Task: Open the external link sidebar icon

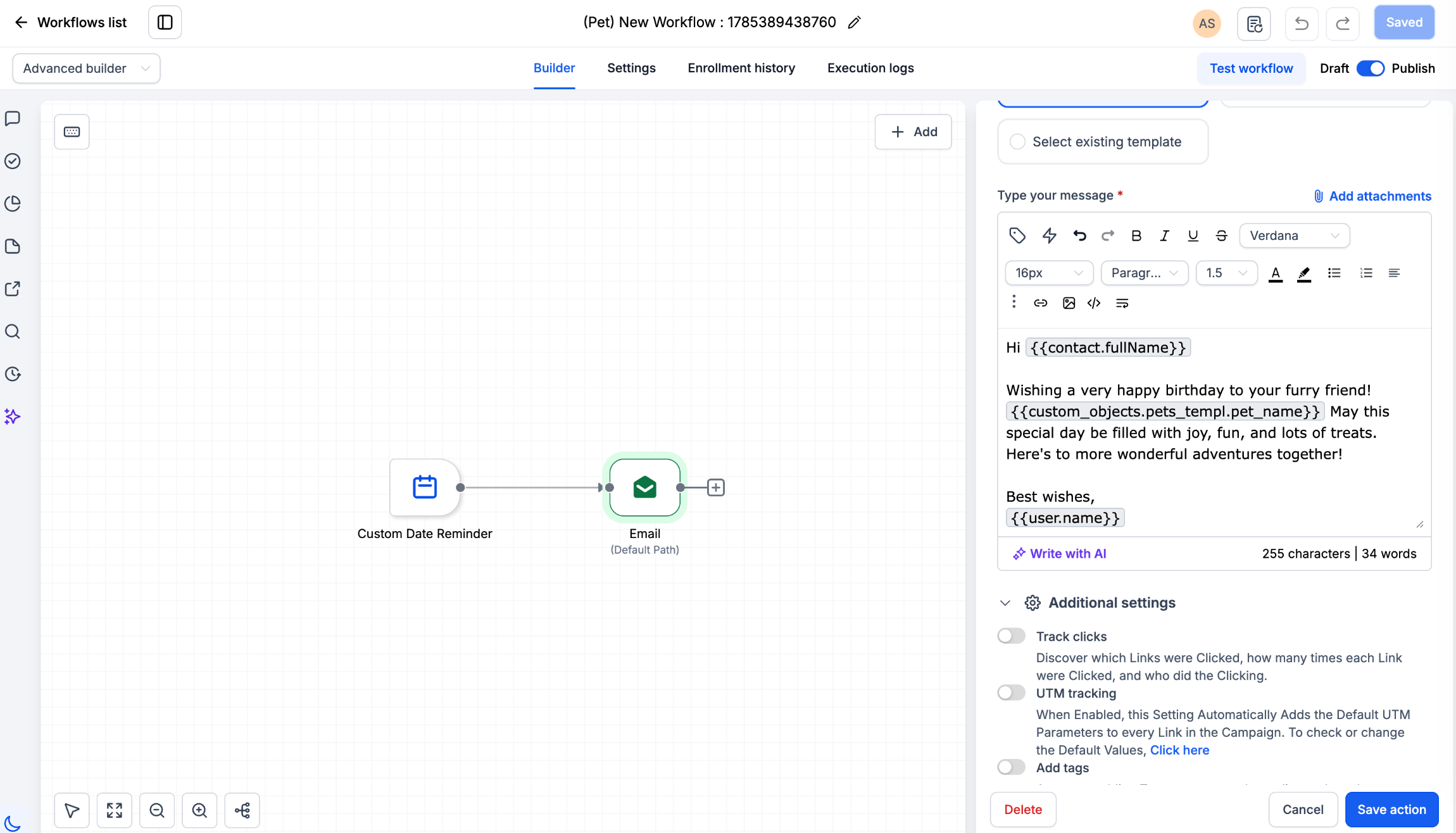Action: 13,289
